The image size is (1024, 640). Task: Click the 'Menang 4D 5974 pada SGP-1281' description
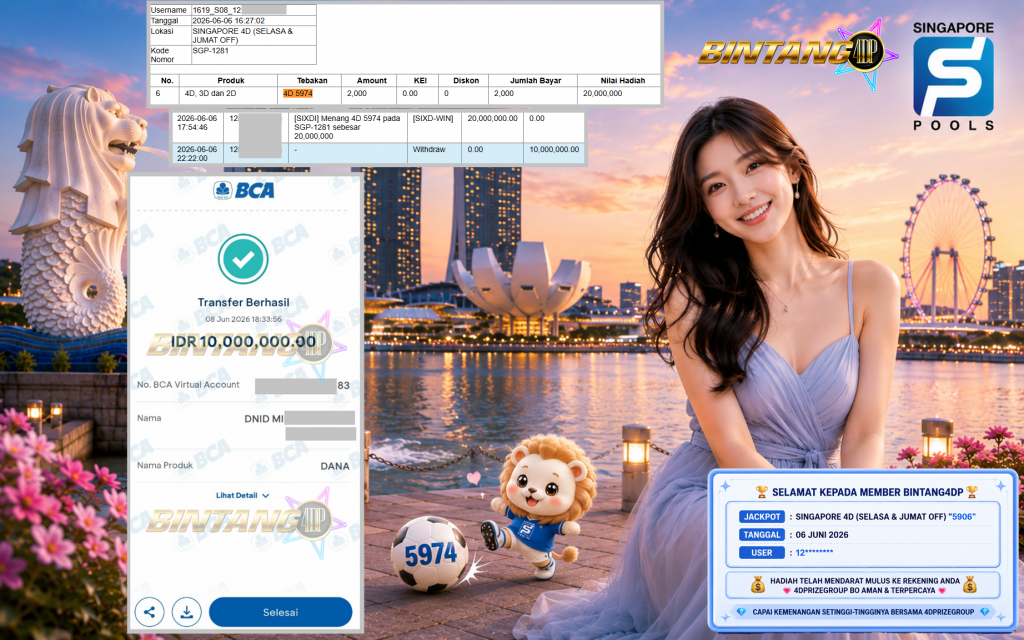point(347,127)
